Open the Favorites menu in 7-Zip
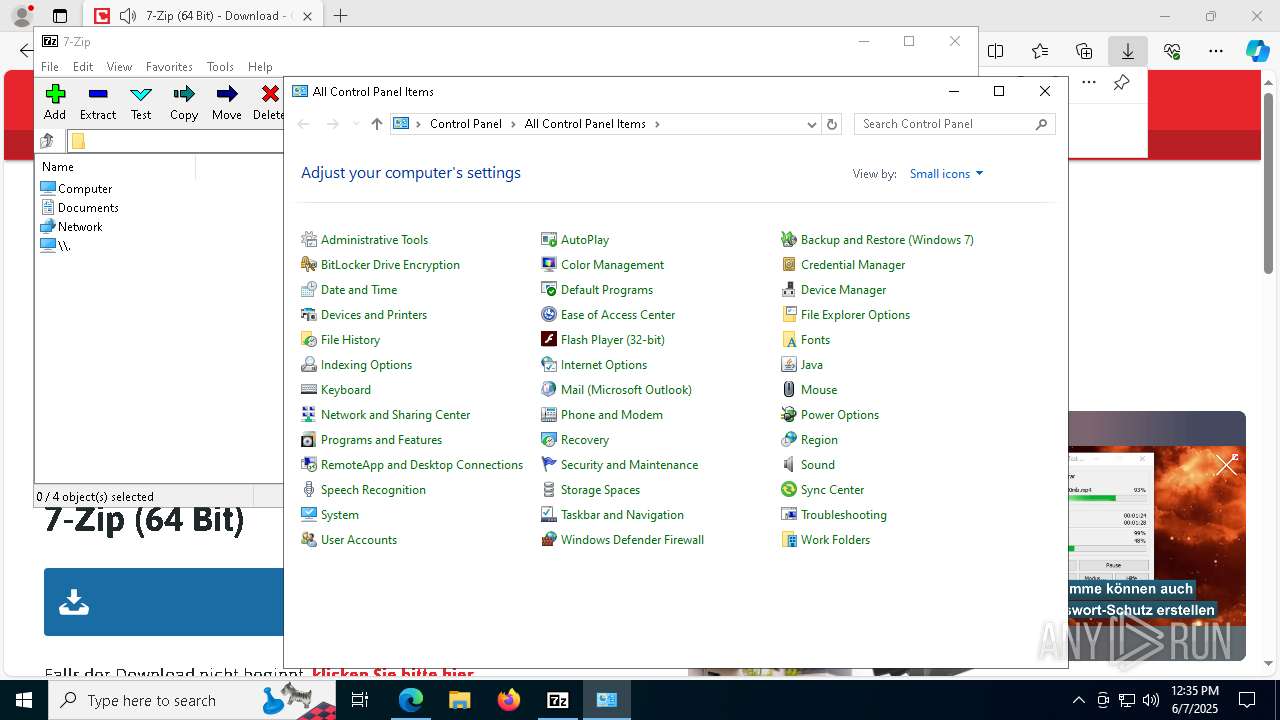 click(x=169, y=67)
